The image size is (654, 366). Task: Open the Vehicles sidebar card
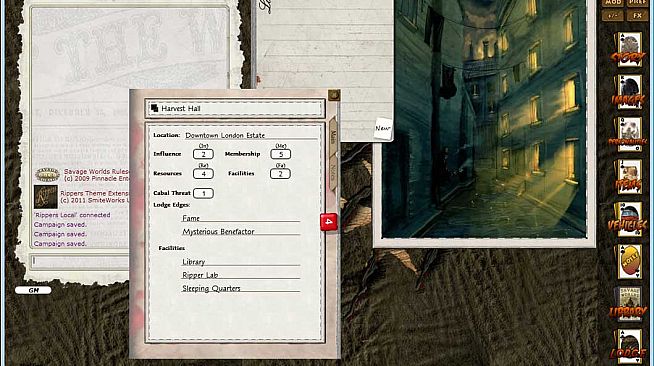click(629, 219)
